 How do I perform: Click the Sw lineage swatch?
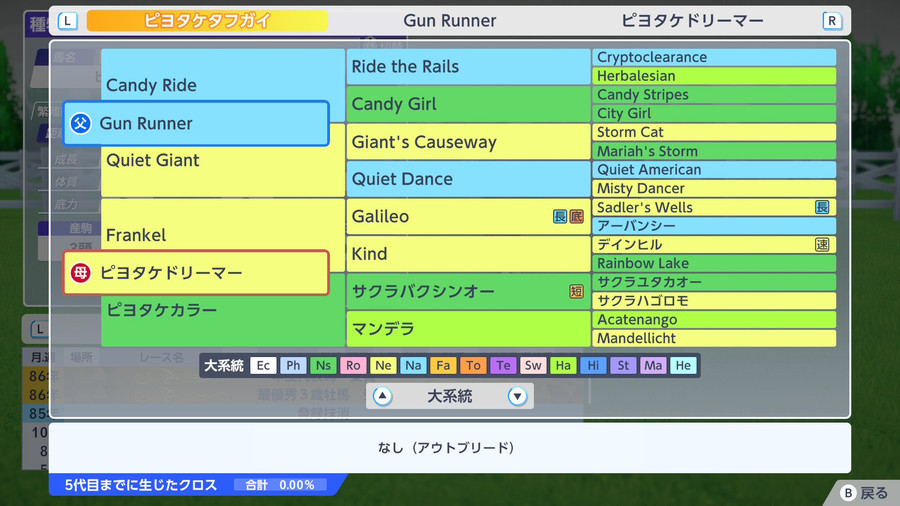[x=533, y=365]
